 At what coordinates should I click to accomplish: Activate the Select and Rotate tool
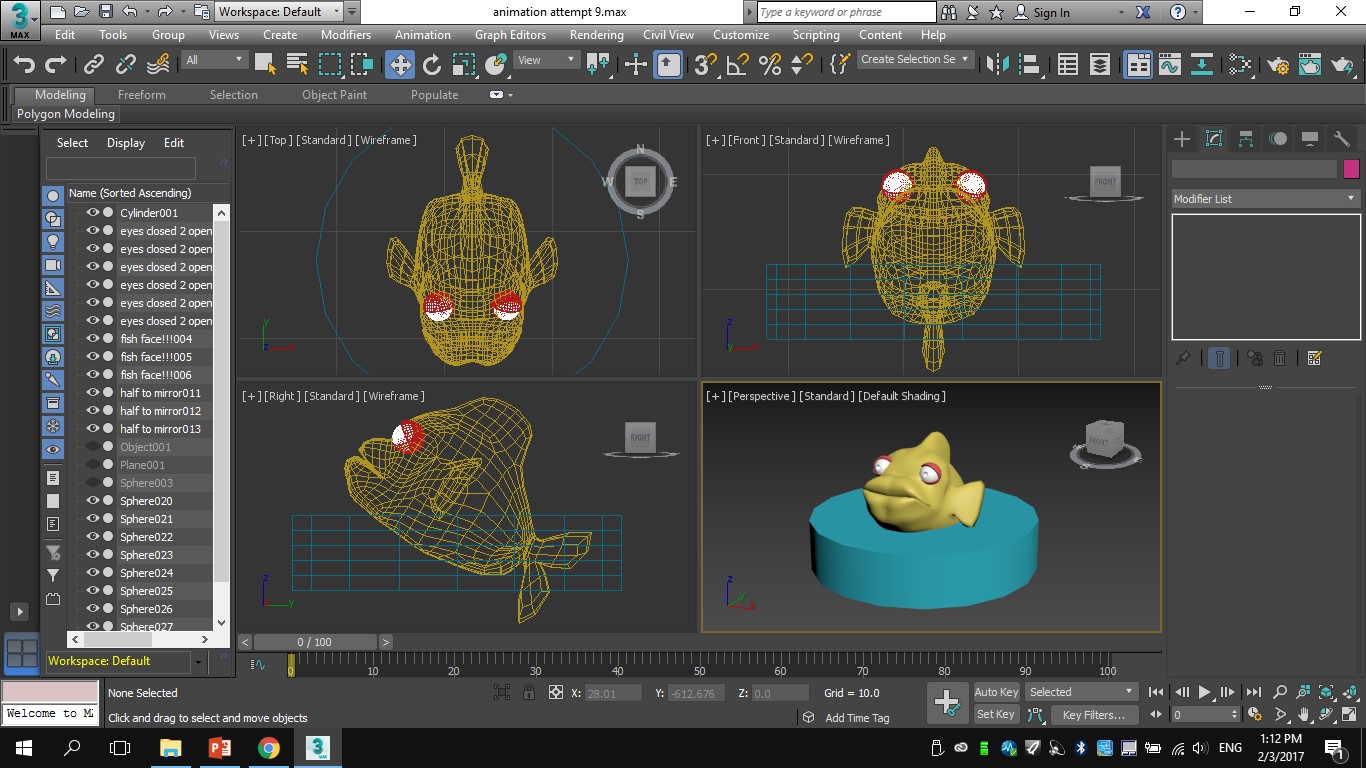click(x=432, y=65)
